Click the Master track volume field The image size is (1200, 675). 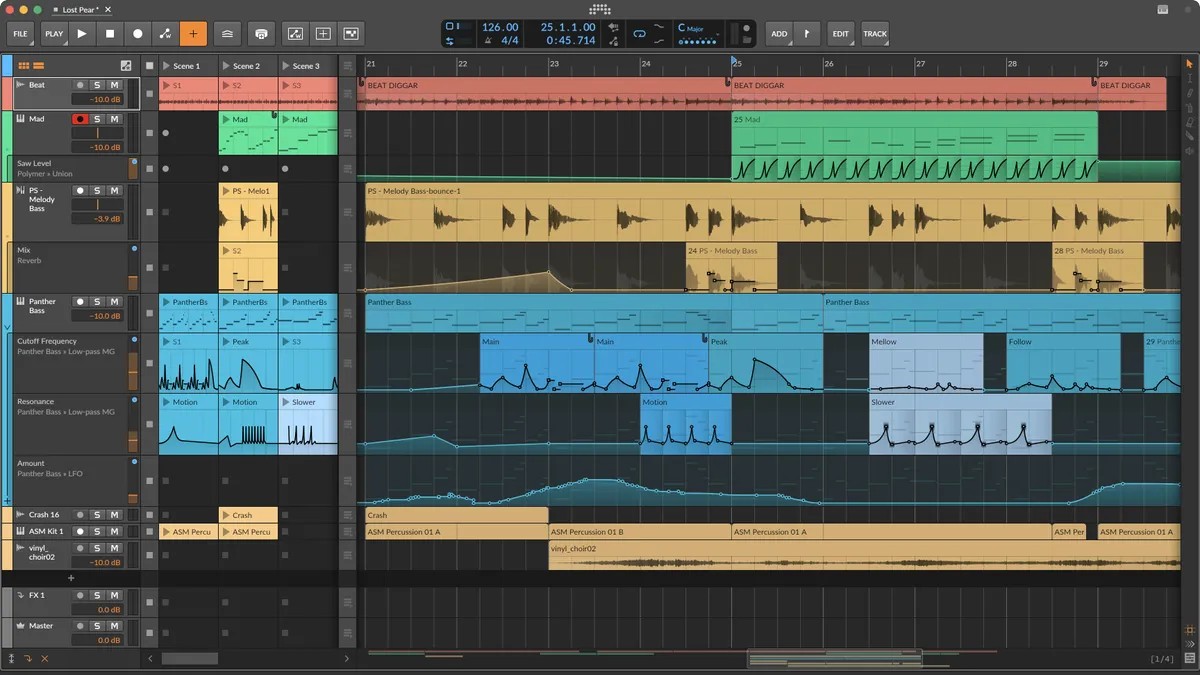[x=97, y=638]
